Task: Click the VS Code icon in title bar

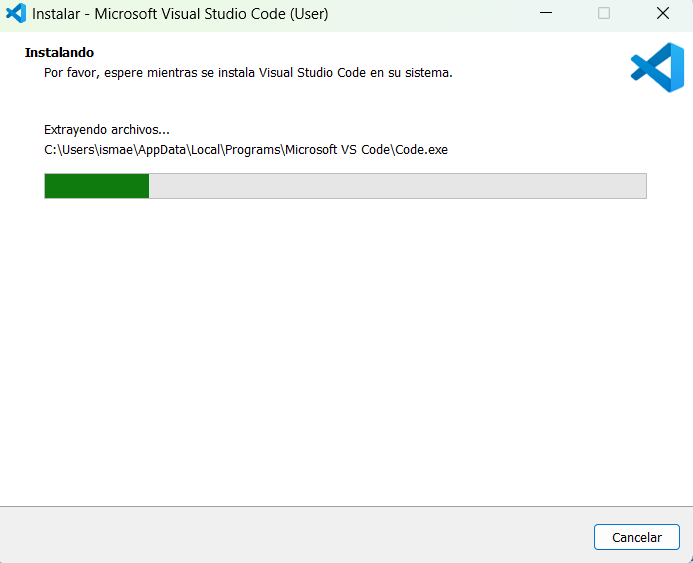Action: pos(16,14)
